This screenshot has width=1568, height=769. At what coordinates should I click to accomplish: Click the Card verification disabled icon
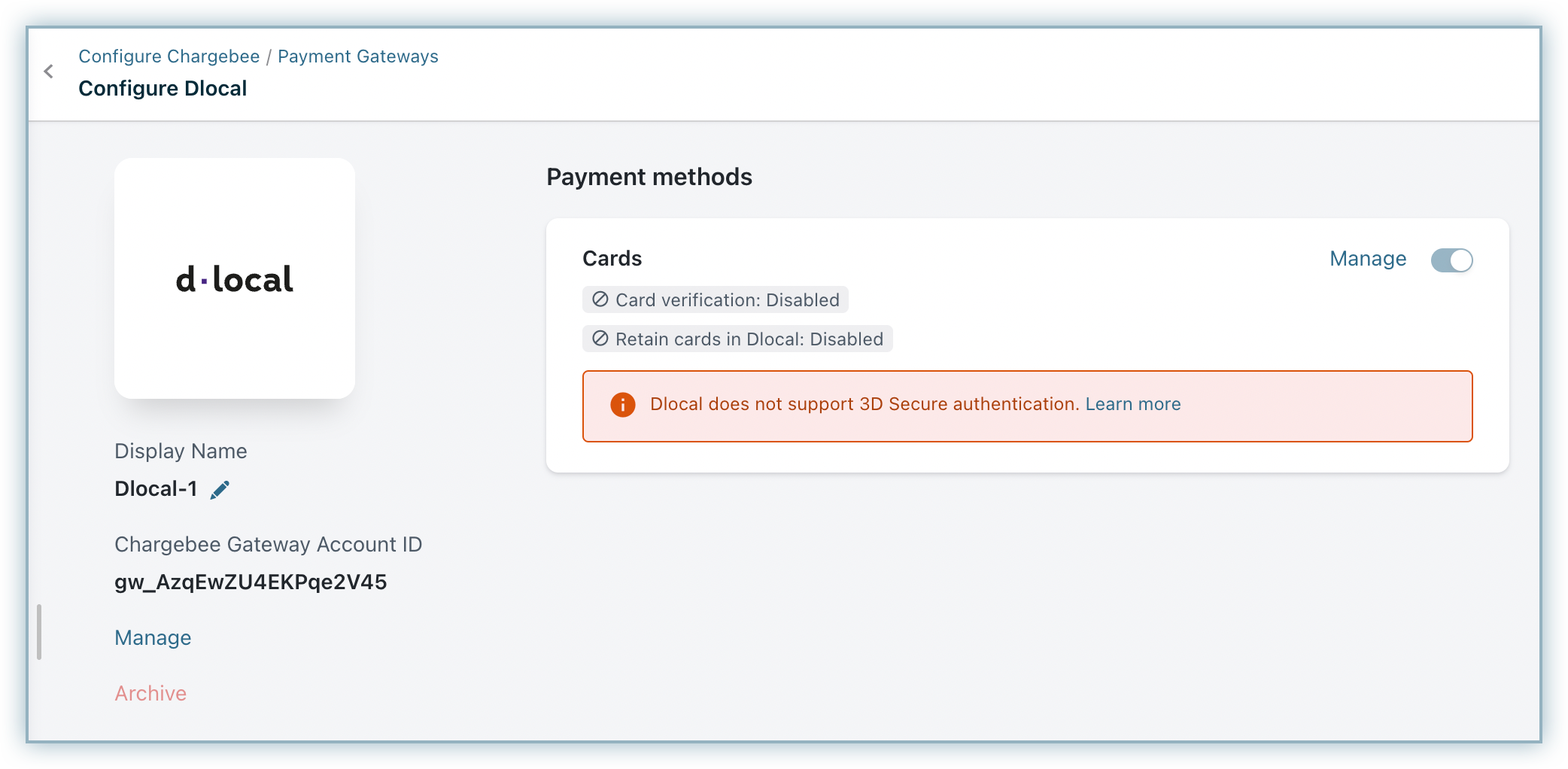coord(600,299)
